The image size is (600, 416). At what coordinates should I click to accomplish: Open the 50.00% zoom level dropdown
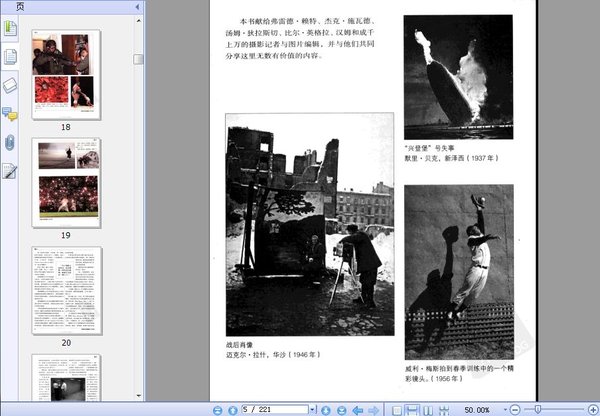pyautogui.click(x=505, y=410)
